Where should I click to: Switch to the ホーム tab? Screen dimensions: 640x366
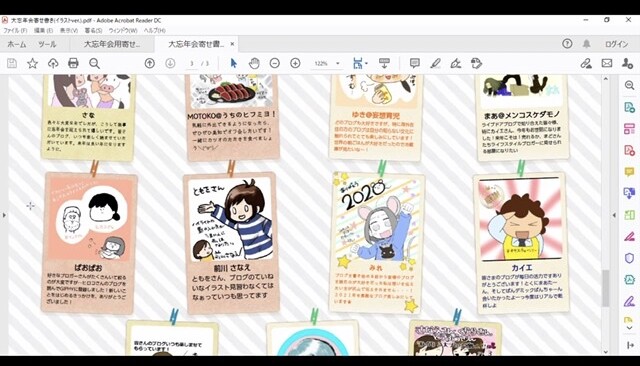pyautogui.click(x=17, y=44)
